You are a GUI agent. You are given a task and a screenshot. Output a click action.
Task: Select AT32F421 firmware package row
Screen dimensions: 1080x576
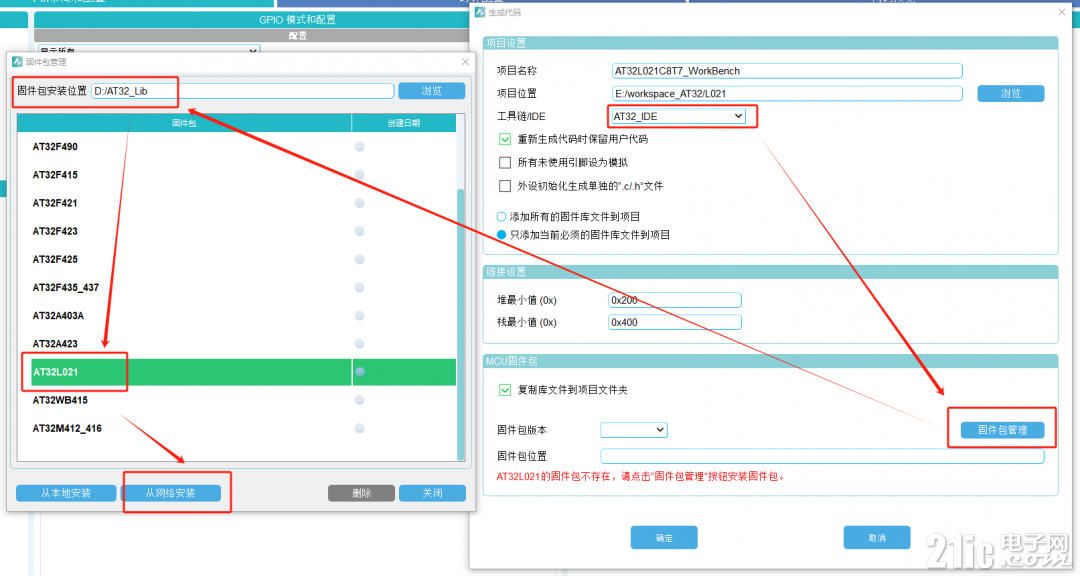(236, 203)
